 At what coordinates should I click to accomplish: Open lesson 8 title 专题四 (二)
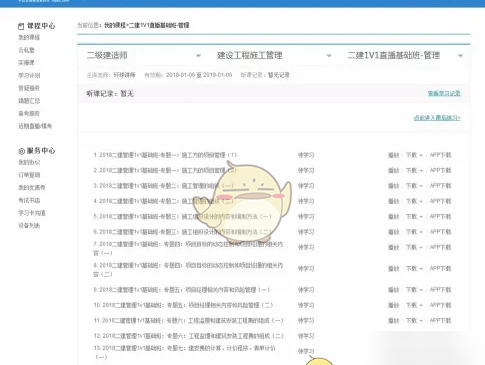point(188,270)
